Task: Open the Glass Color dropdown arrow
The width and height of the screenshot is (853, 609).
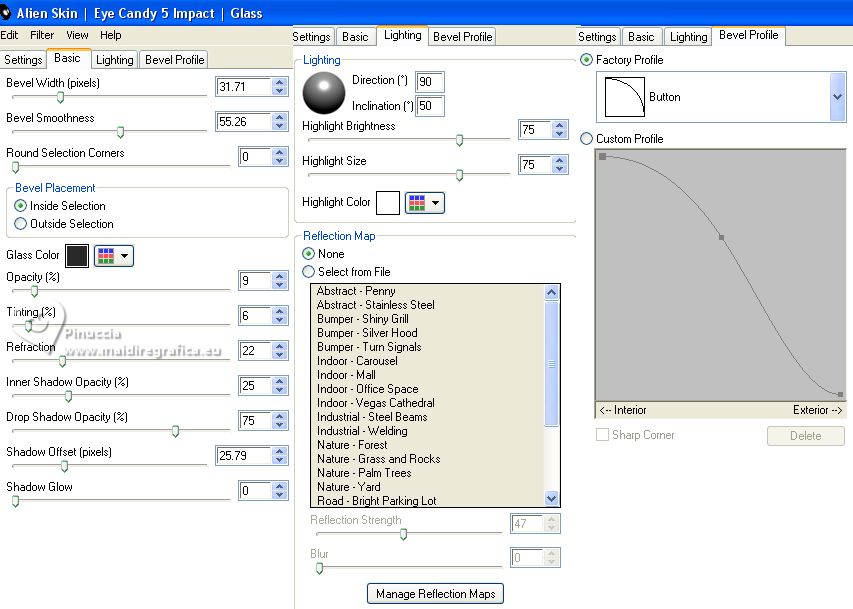Action: pos(125,256)
